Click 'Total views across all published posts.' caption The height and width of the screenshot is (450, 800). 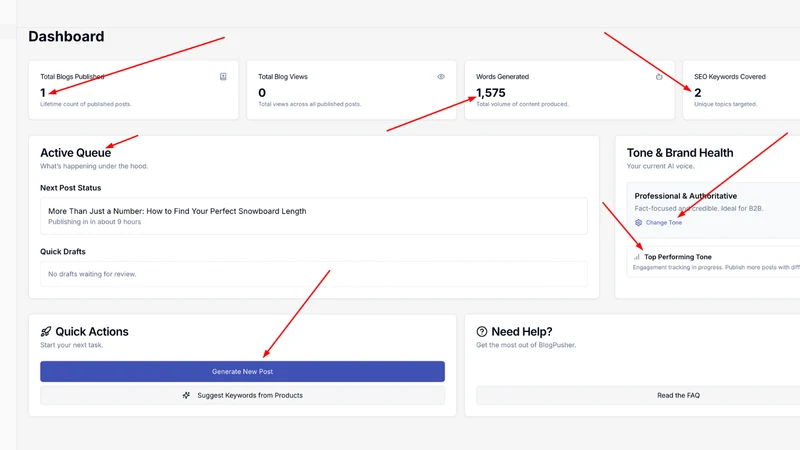(309, 104)
